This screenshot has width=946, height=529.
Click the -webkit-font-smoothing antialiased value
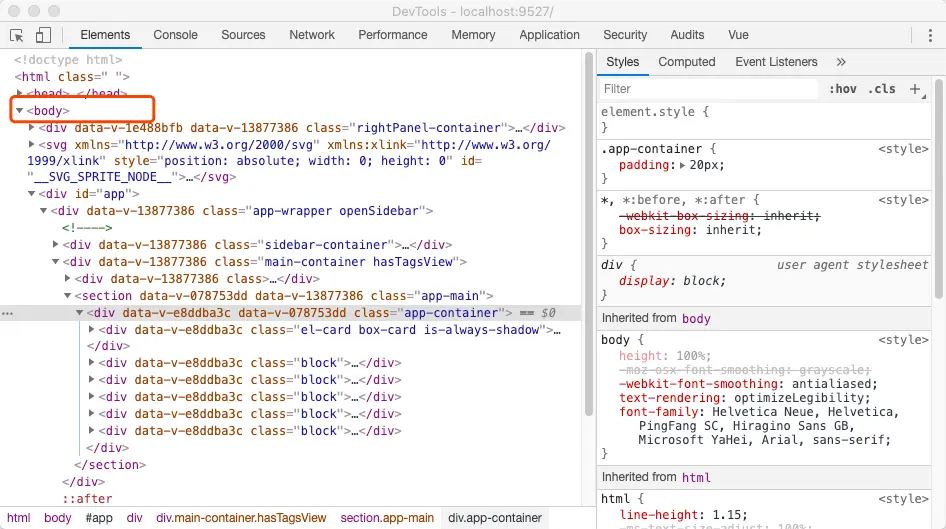(x=834, y=384)
